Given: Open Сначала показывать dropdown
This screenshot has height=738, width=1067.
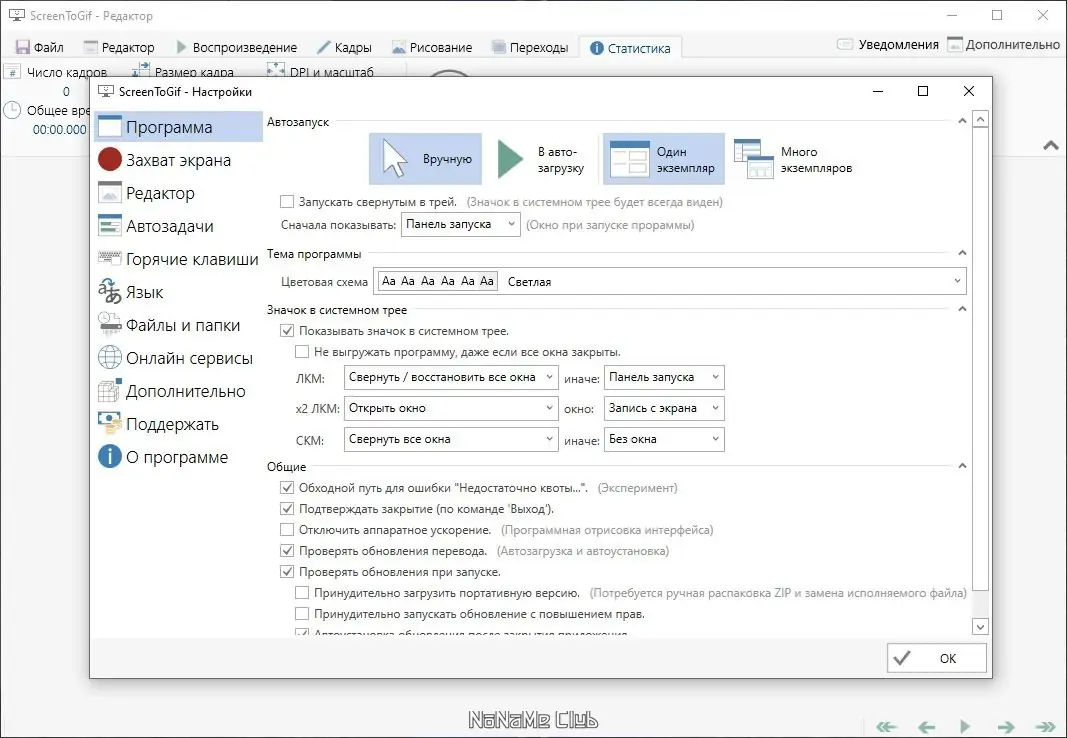Looking at the screenshot, I should [461, 224].
